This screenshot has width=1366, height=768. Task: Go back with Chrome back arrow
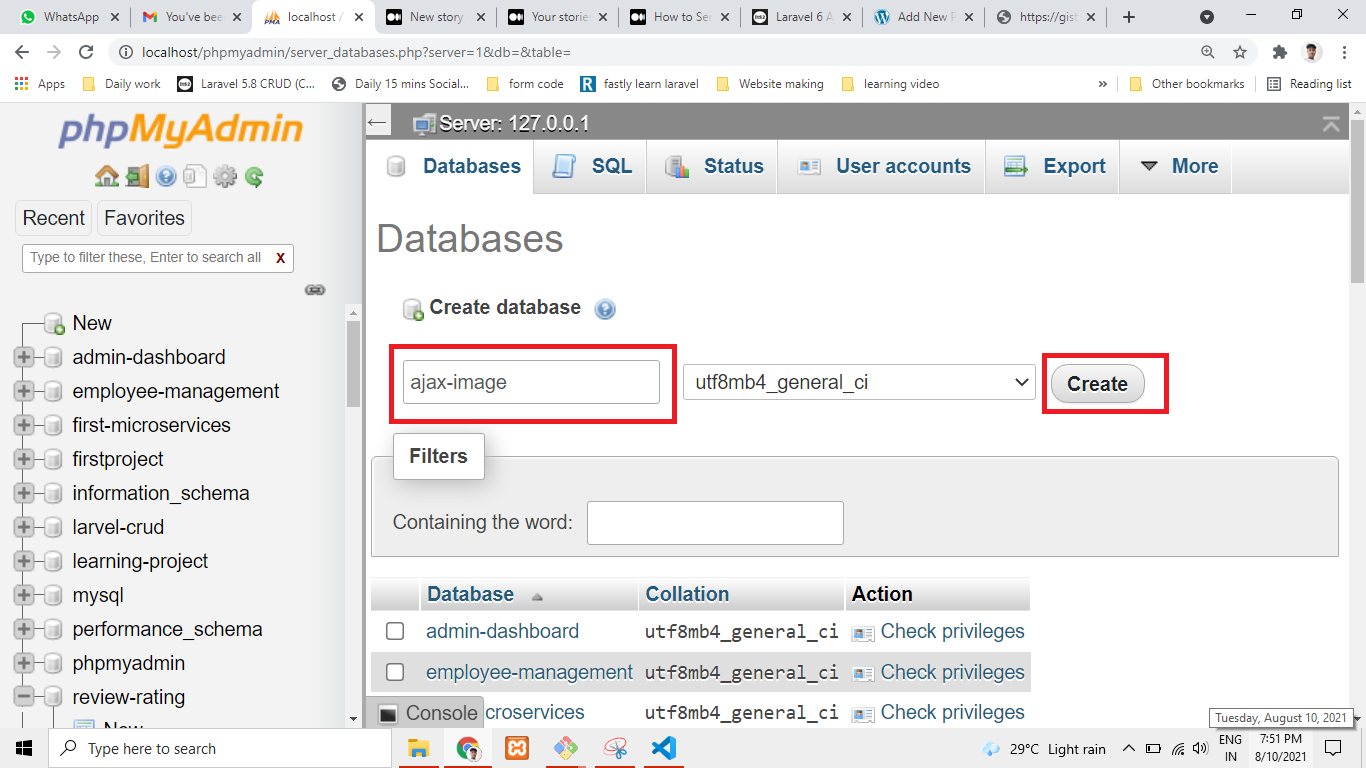(x=22, y=52)
